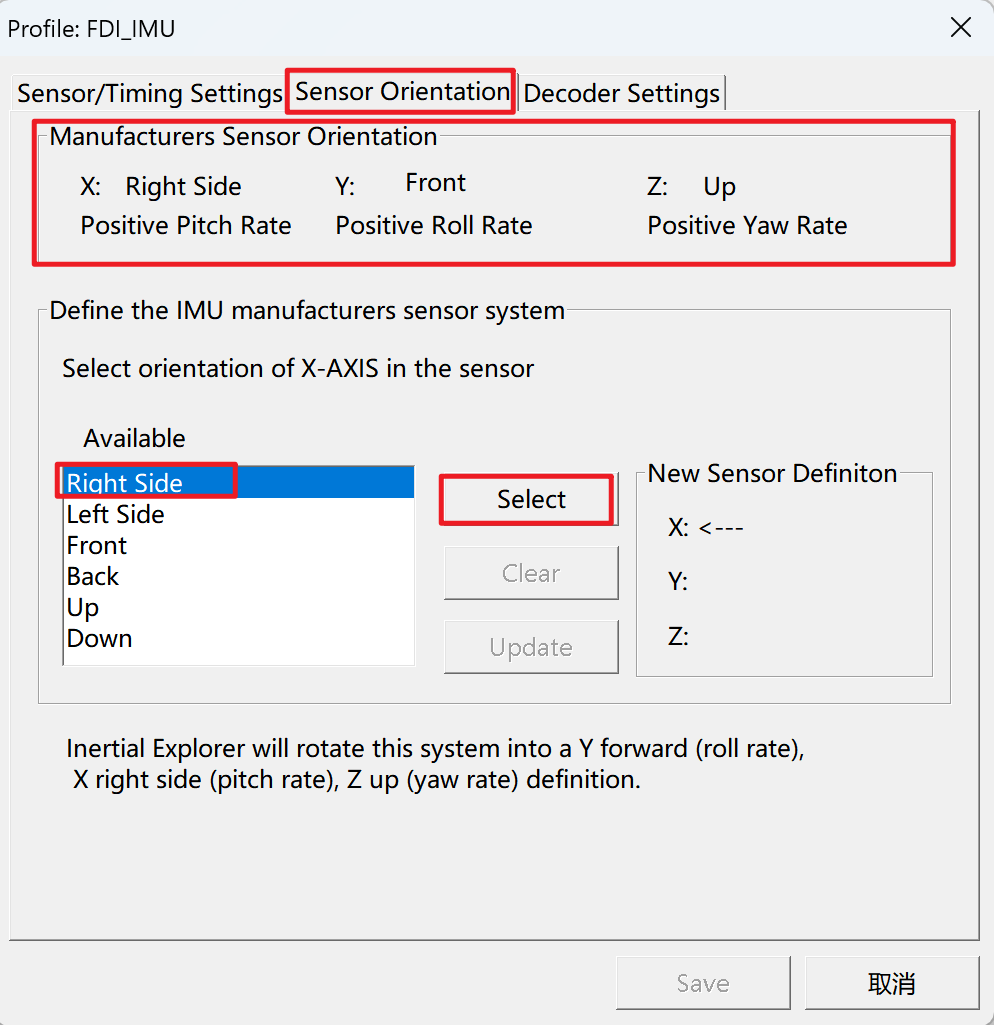
Task: Click the Positive Pitch Rate label
Action: [x=186, y=226]
